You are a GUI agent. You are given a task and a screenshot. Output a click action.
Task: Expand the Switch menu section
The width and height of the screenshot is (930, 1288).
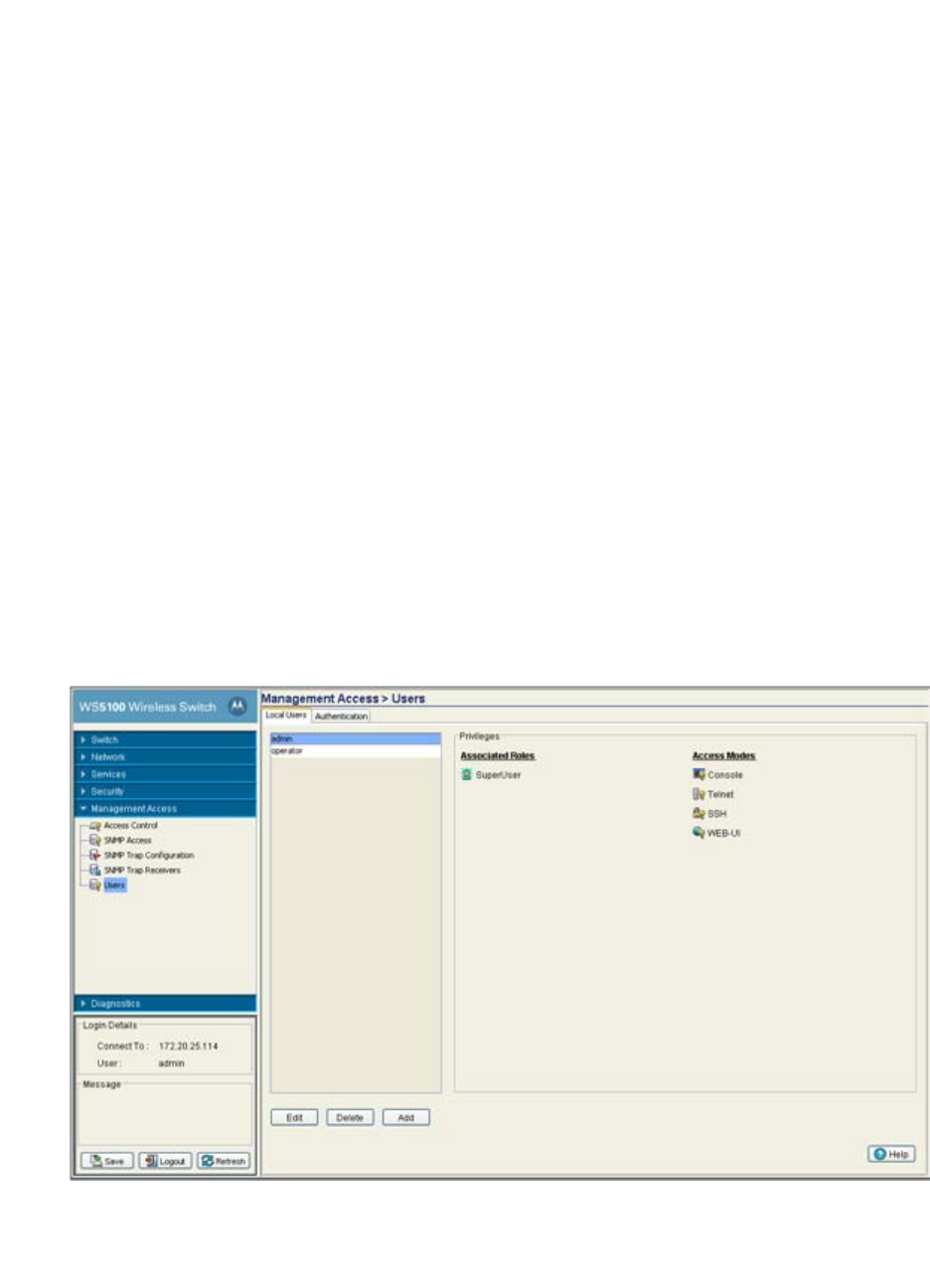tap(165, 739)
